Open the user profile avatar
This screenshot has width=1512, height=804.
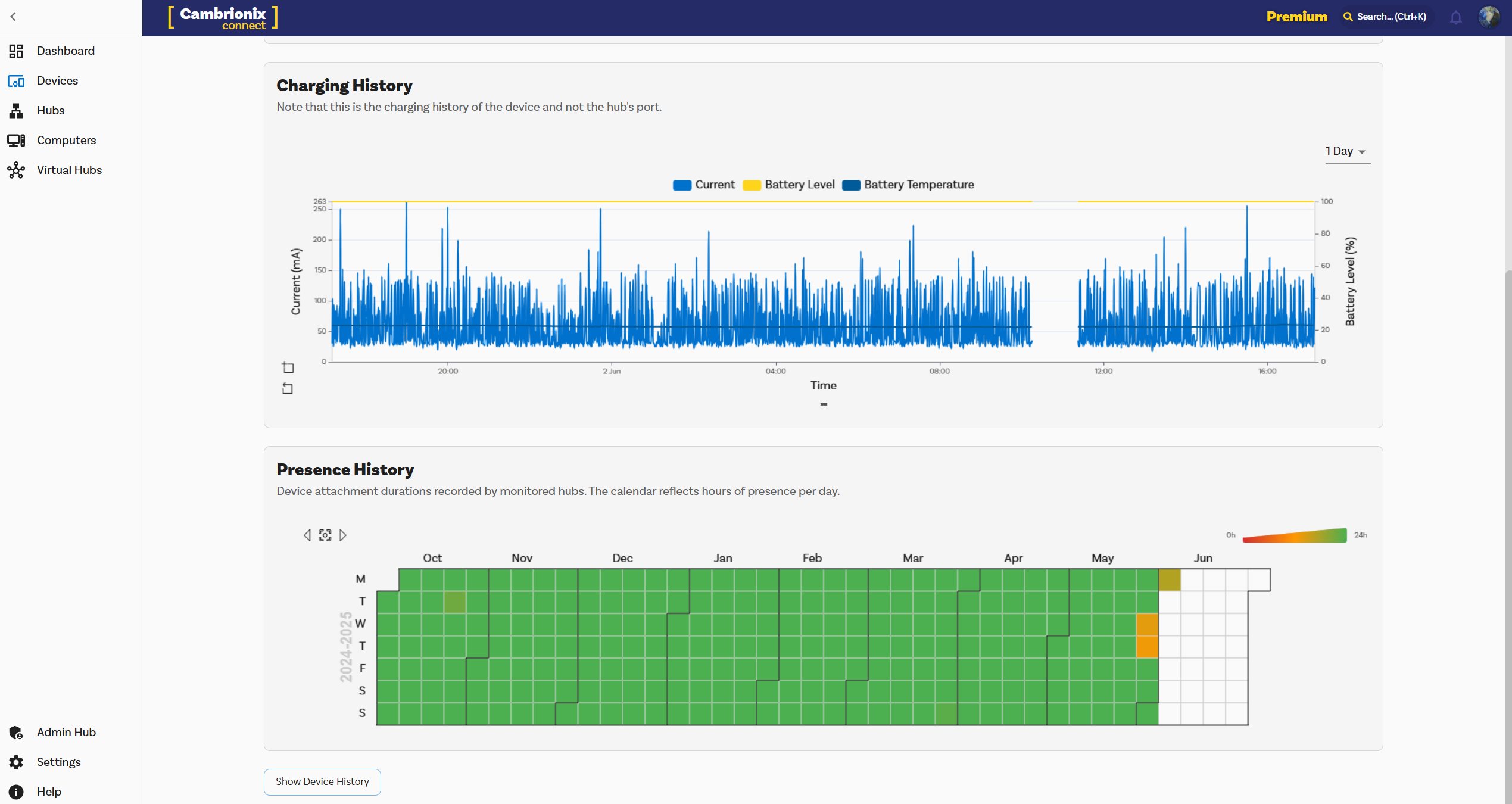[x=1489, y=17]
